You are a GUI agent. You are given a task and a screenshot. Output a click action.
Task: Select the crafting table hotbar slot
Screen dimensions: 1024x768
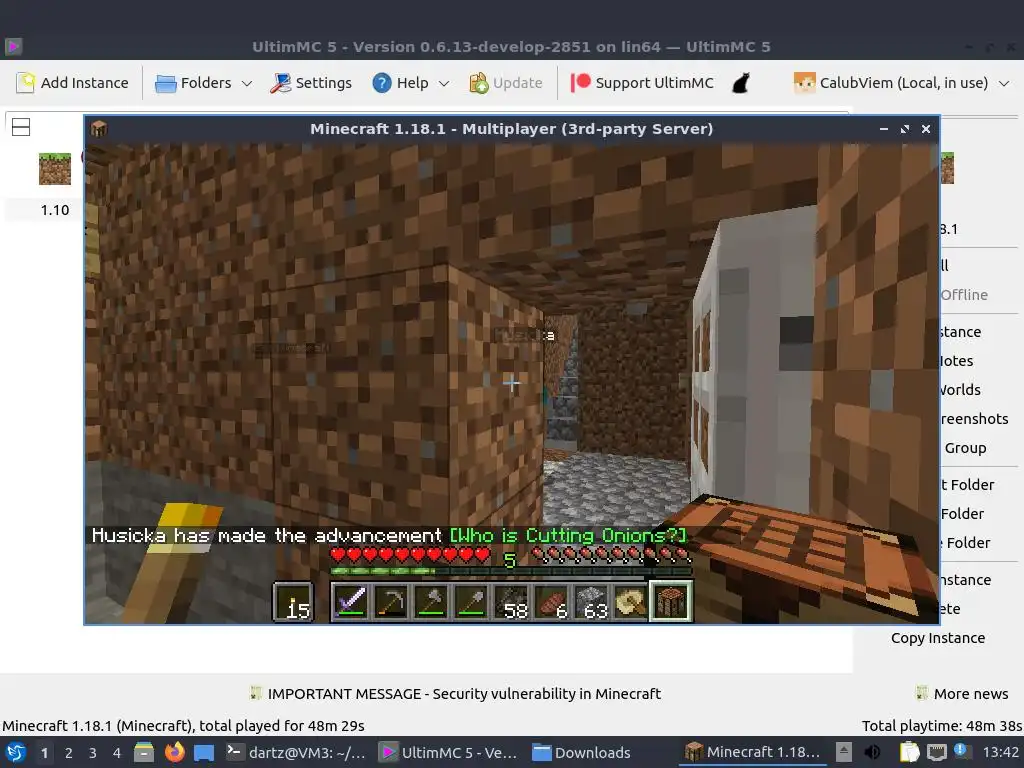[x=671, y=601]
